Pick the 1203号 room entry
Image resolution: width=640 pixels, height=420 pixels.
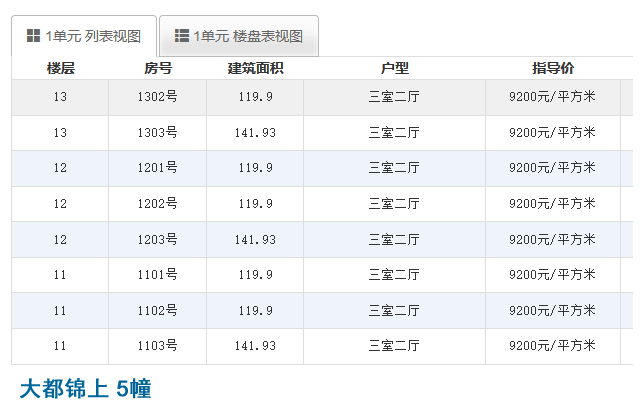(157, 239)
